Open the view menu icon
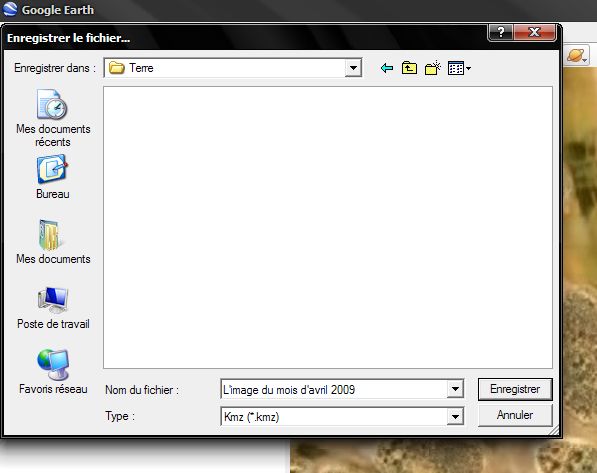 [459, 69]
